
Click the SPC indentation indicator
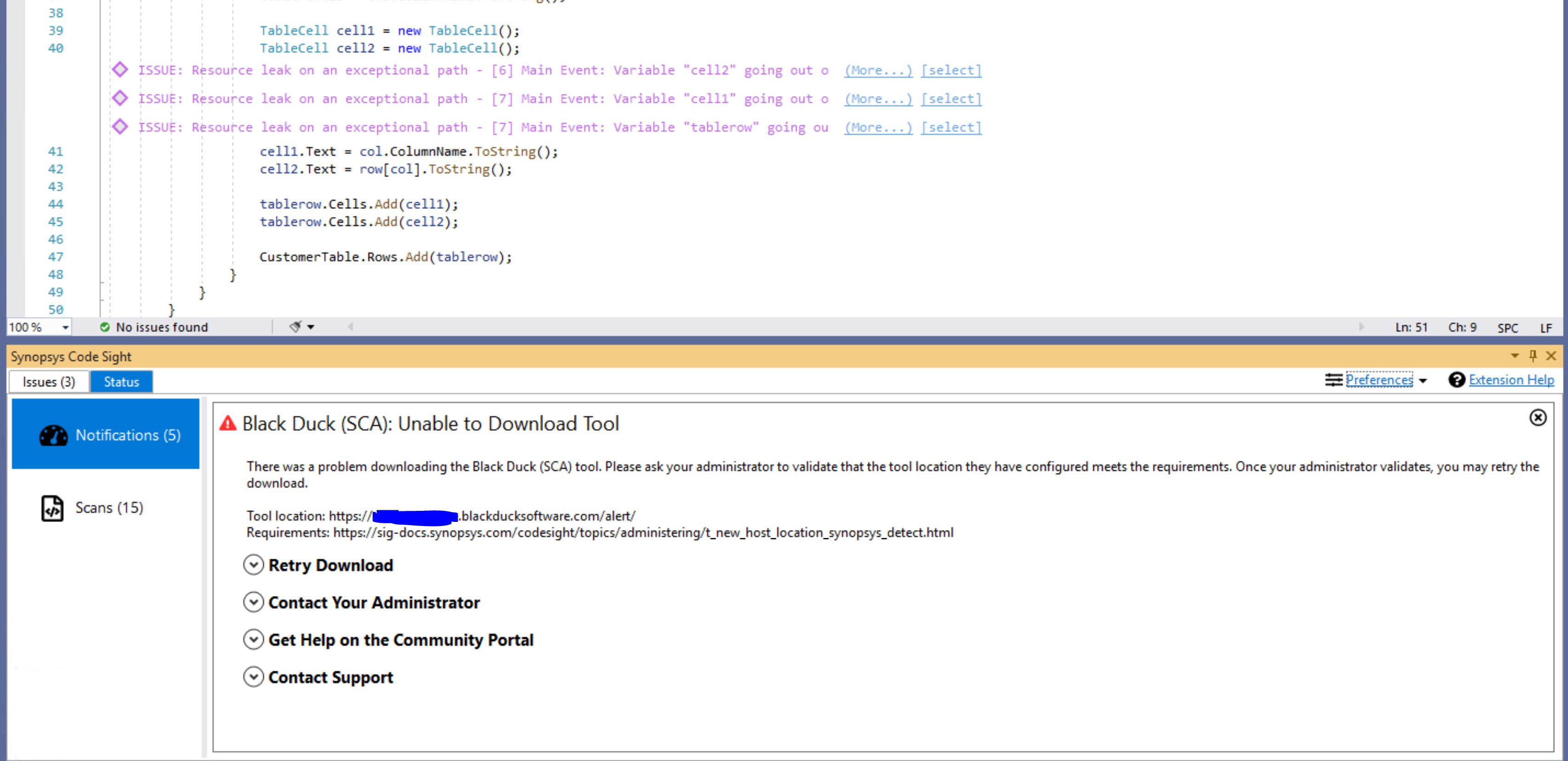[x=1507, y=328]
